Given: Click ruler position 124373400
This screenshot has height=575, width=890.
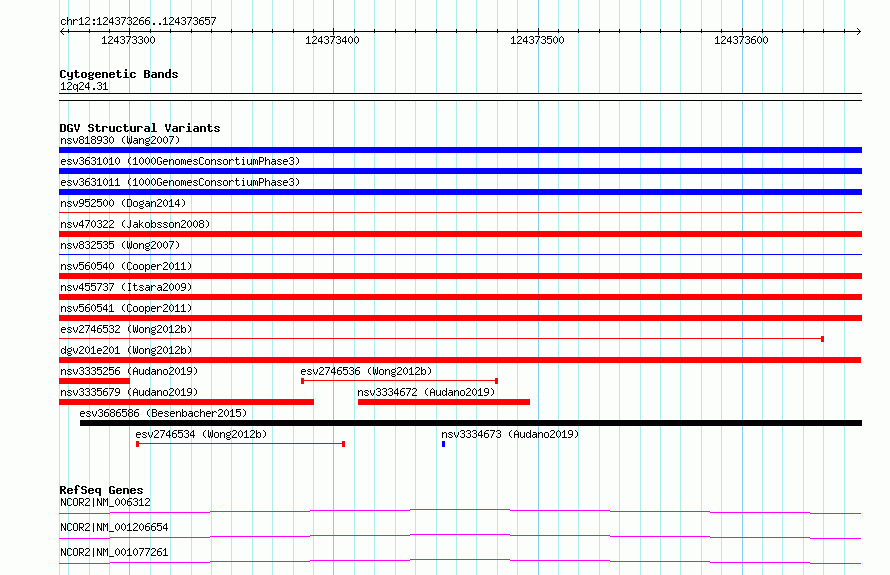Looking at the screenshot, I should [332, 40].
